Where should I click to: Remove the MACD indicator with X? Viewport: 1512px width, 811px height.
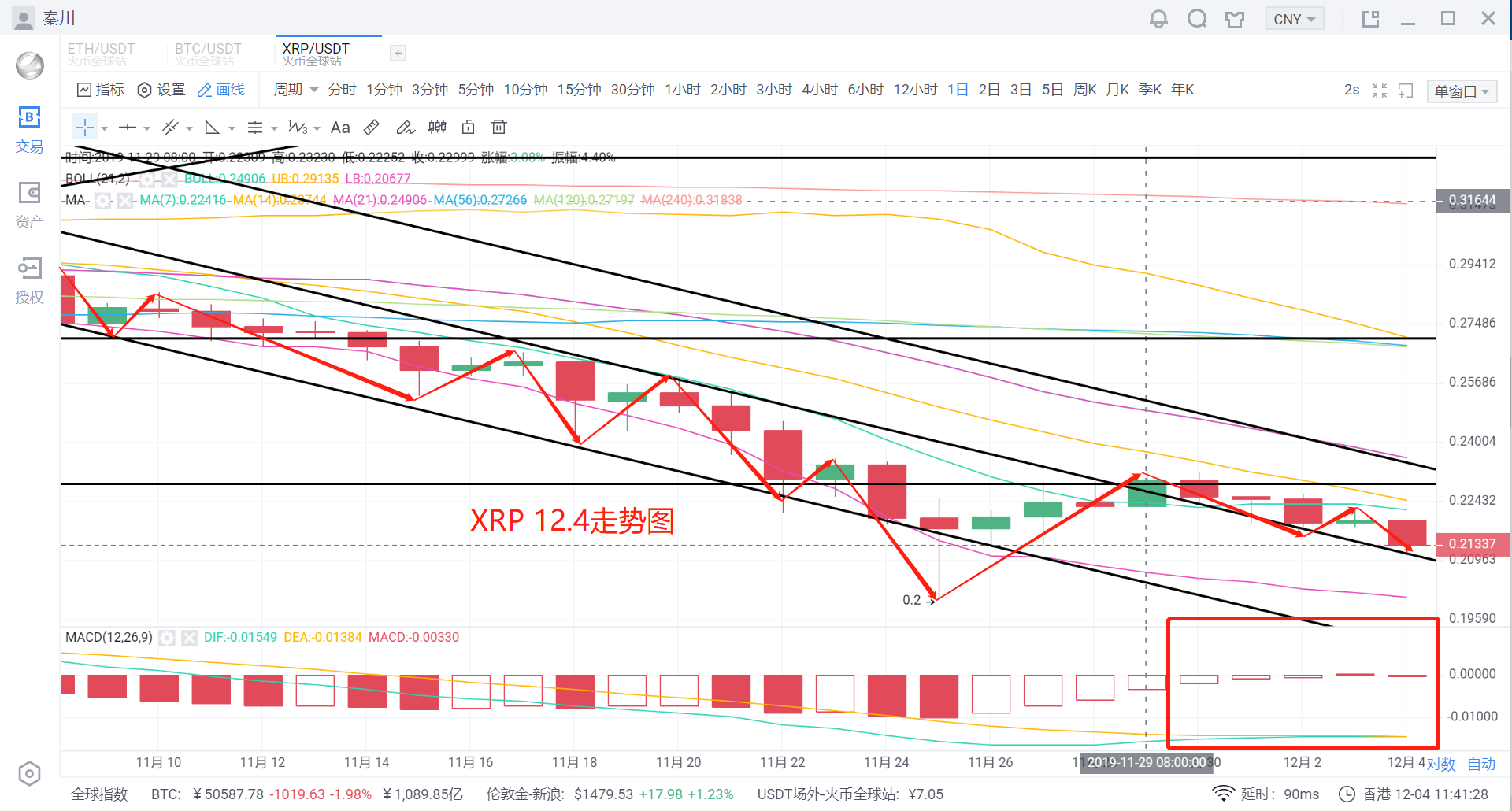pos(189,638)
